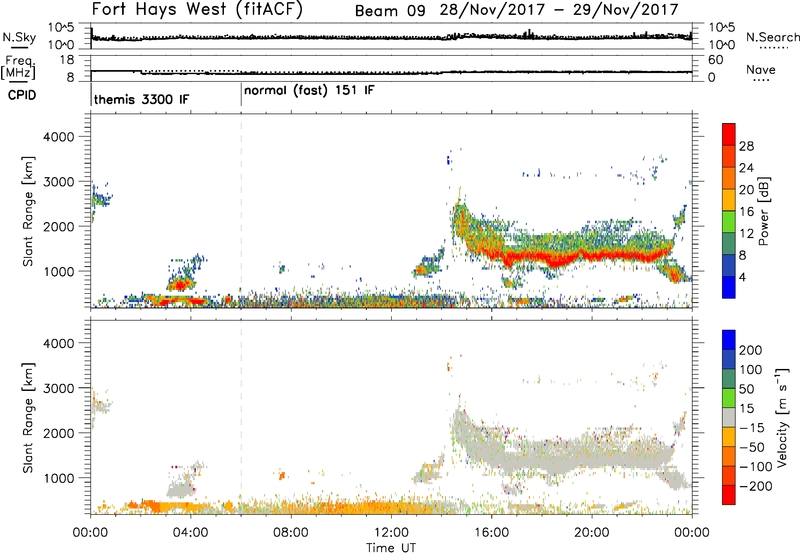
Task: Click the '04:00' time axis label
Action: (190, 533)
